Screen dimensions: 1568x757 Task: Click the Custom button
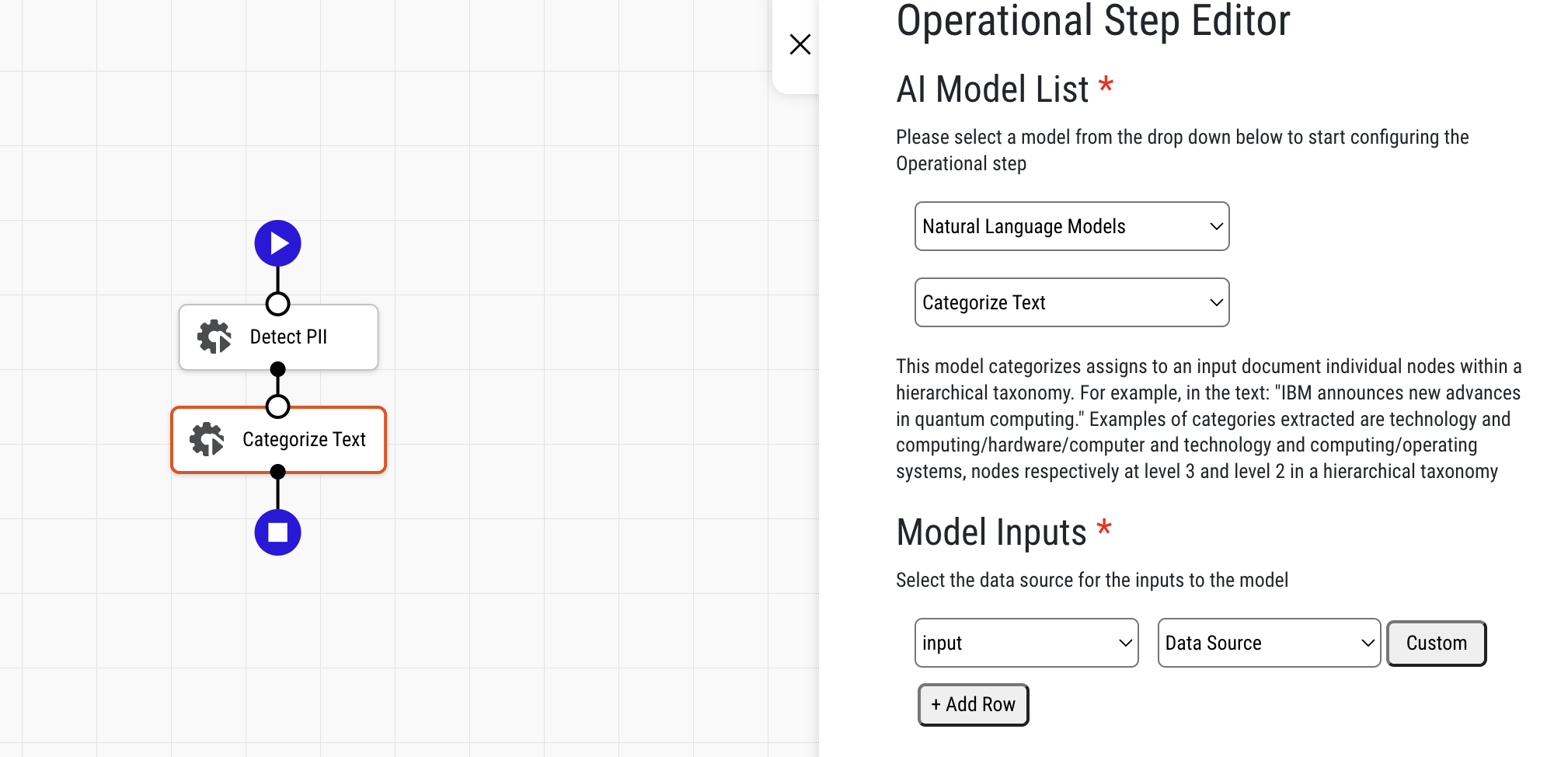coord(1435,643)
